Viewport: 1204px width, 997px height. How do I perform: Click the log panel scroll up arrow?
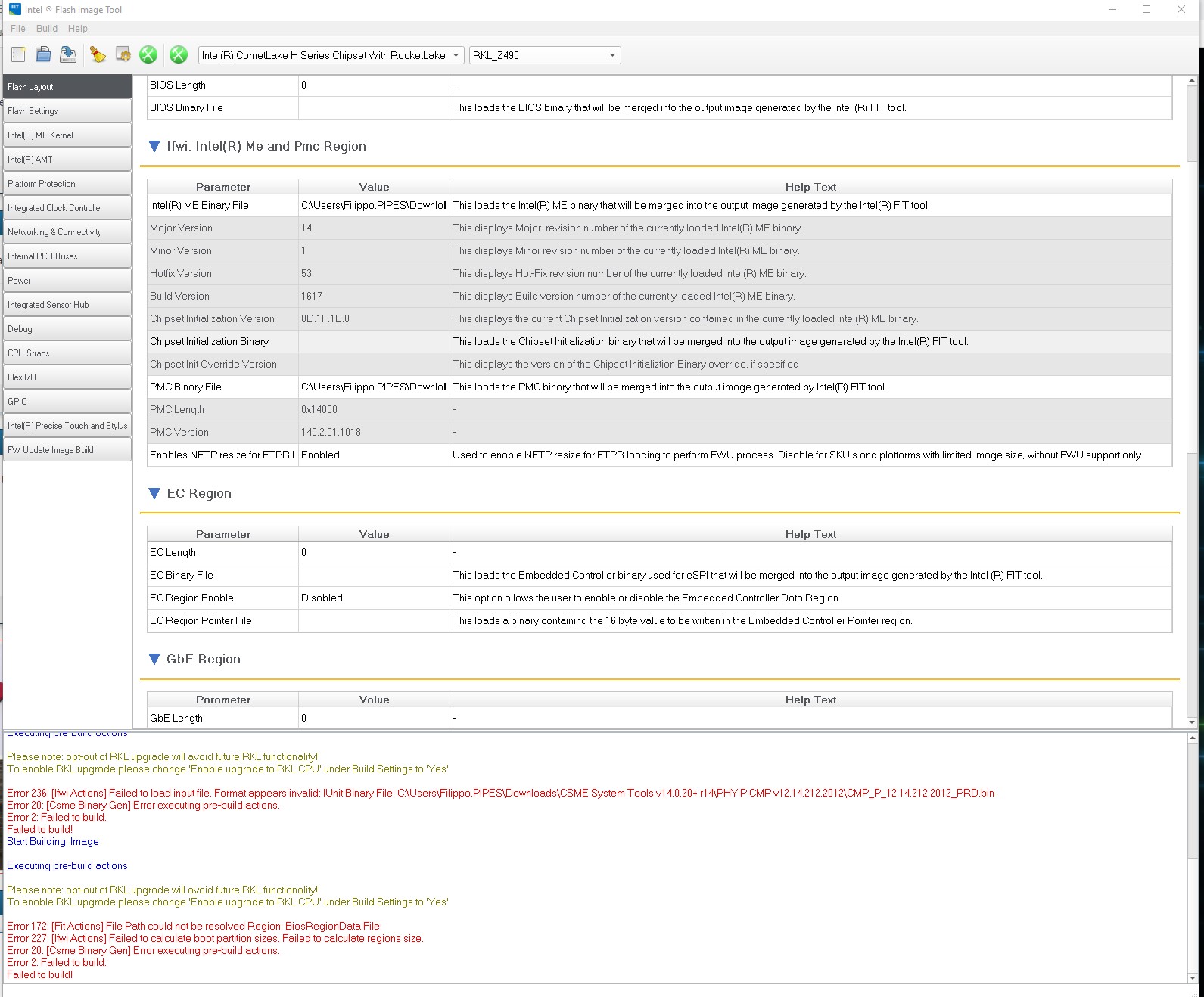1192,738
